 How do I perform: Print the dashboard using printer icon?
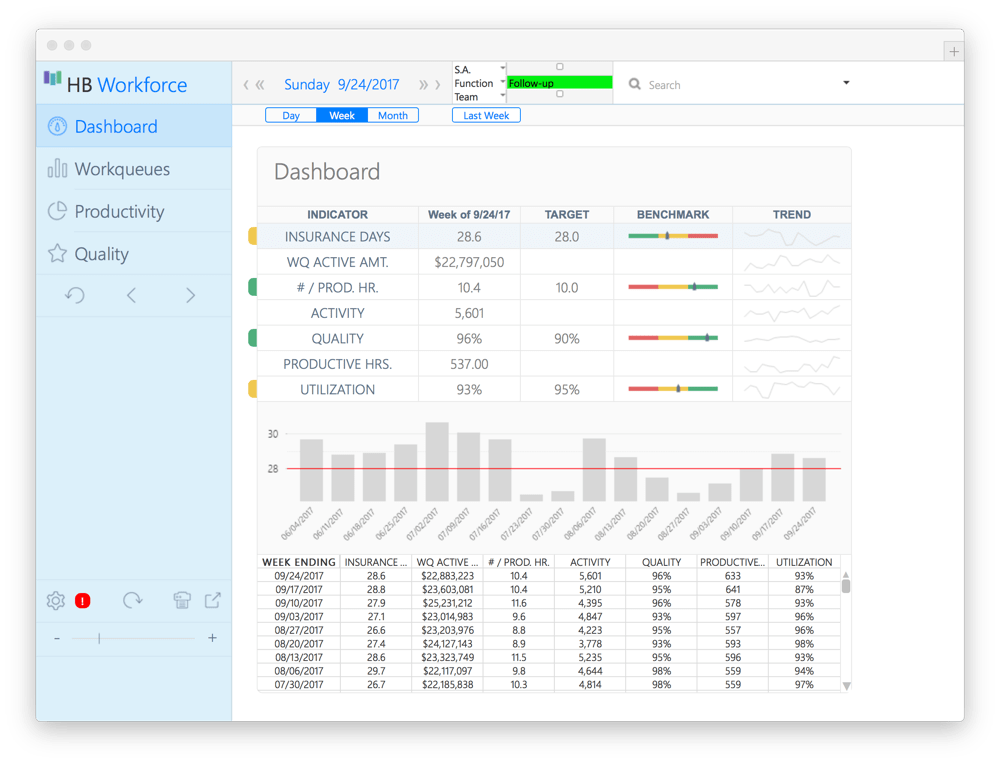[182, 600]
